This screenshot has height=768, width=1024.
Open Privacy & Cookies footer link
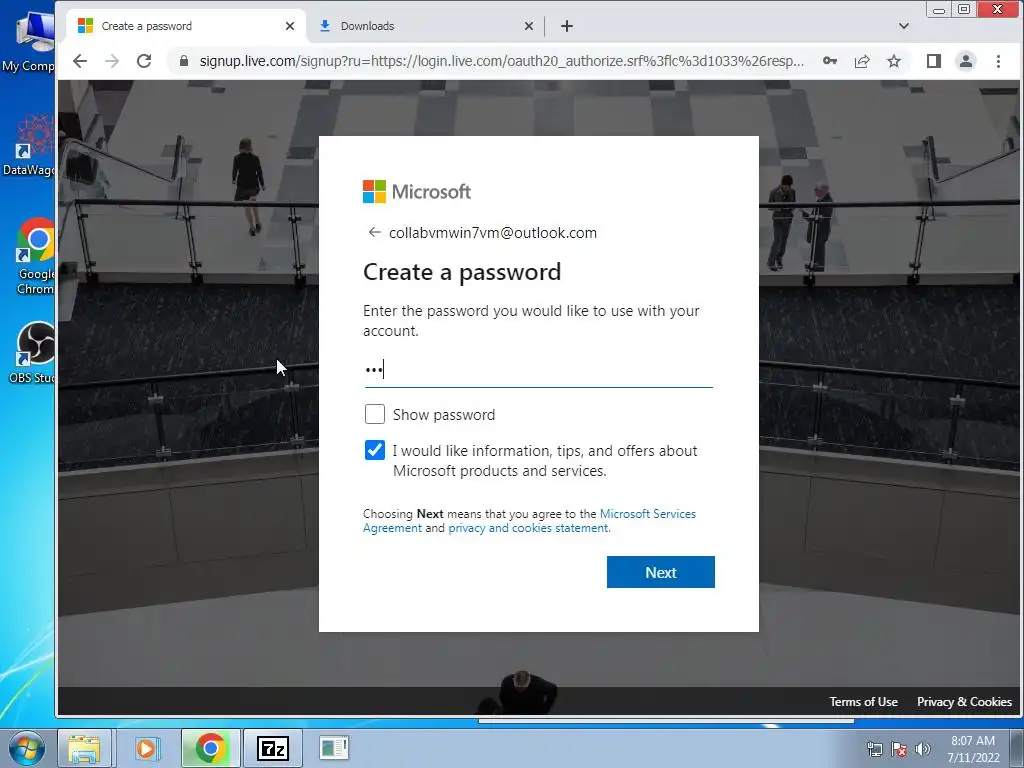tap(964, 701)
